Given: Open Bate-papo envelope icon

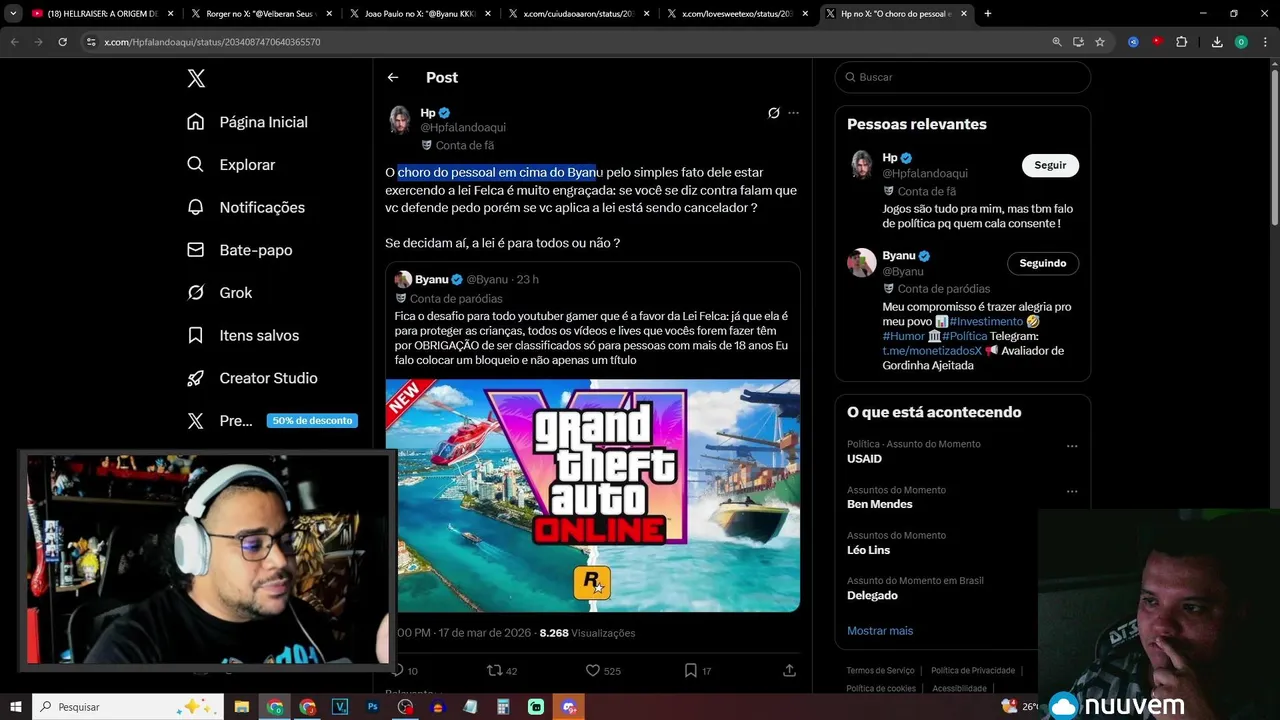Looking at the screenshot, I should 196,250.
